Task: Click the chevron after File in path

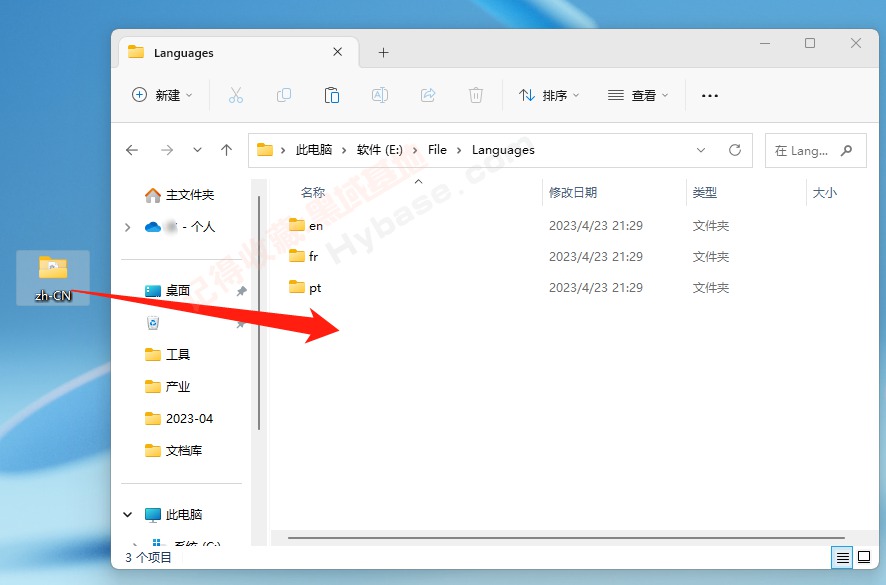Action: tap(459, 150)
